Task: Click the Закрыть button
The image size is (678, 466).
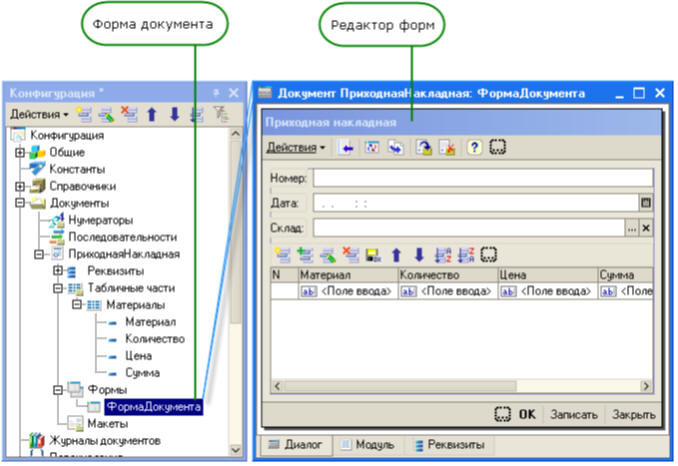Action: click(634, 415)
